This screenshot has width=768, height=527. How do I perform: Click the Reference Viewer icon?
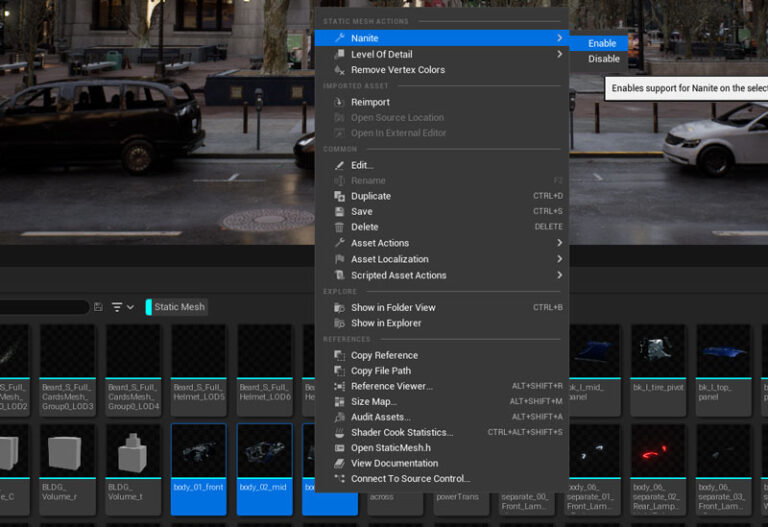point(340,386)
